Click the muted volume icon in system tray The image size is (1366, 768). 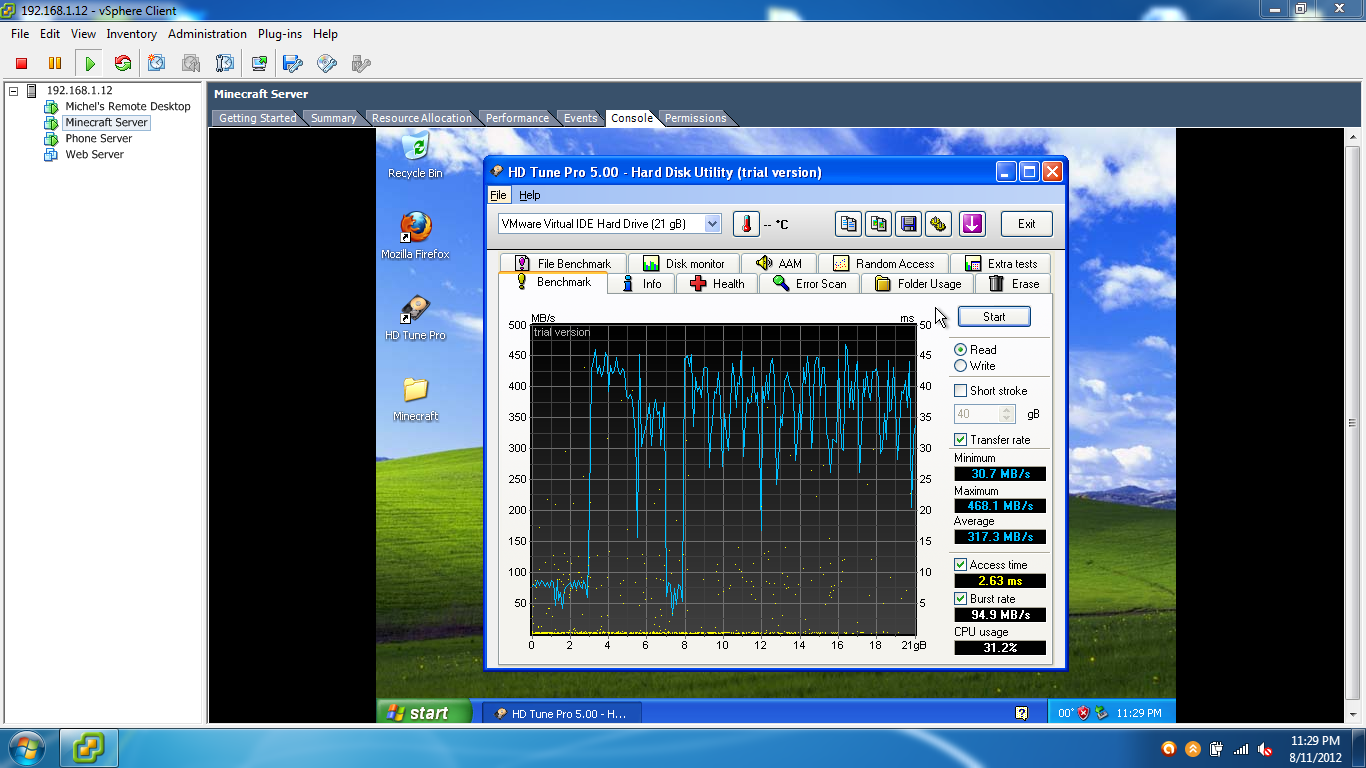(x=1265, y=748)
